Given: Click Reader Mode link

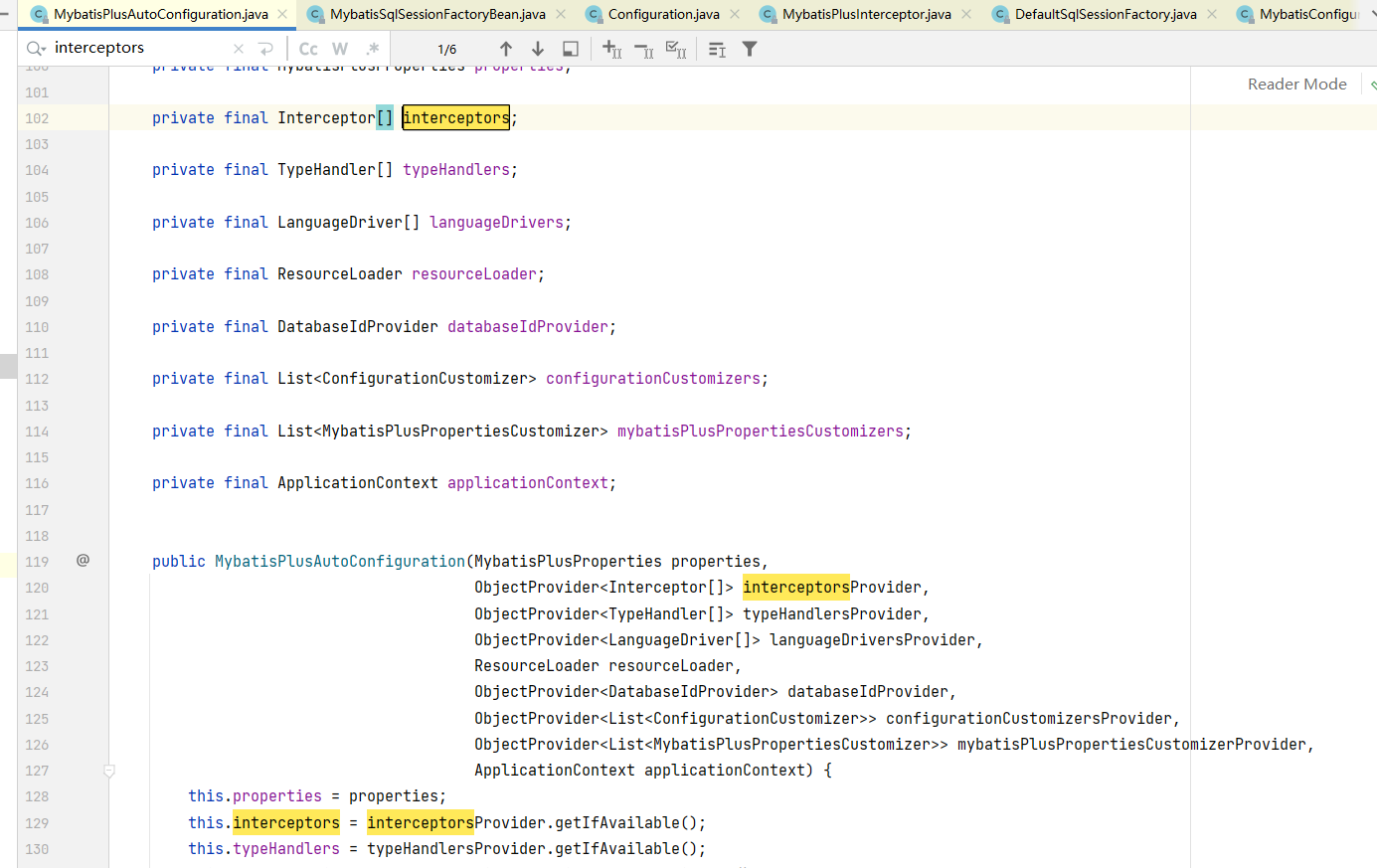Looking at the screenshot, I should click(x=1296, y=85).
